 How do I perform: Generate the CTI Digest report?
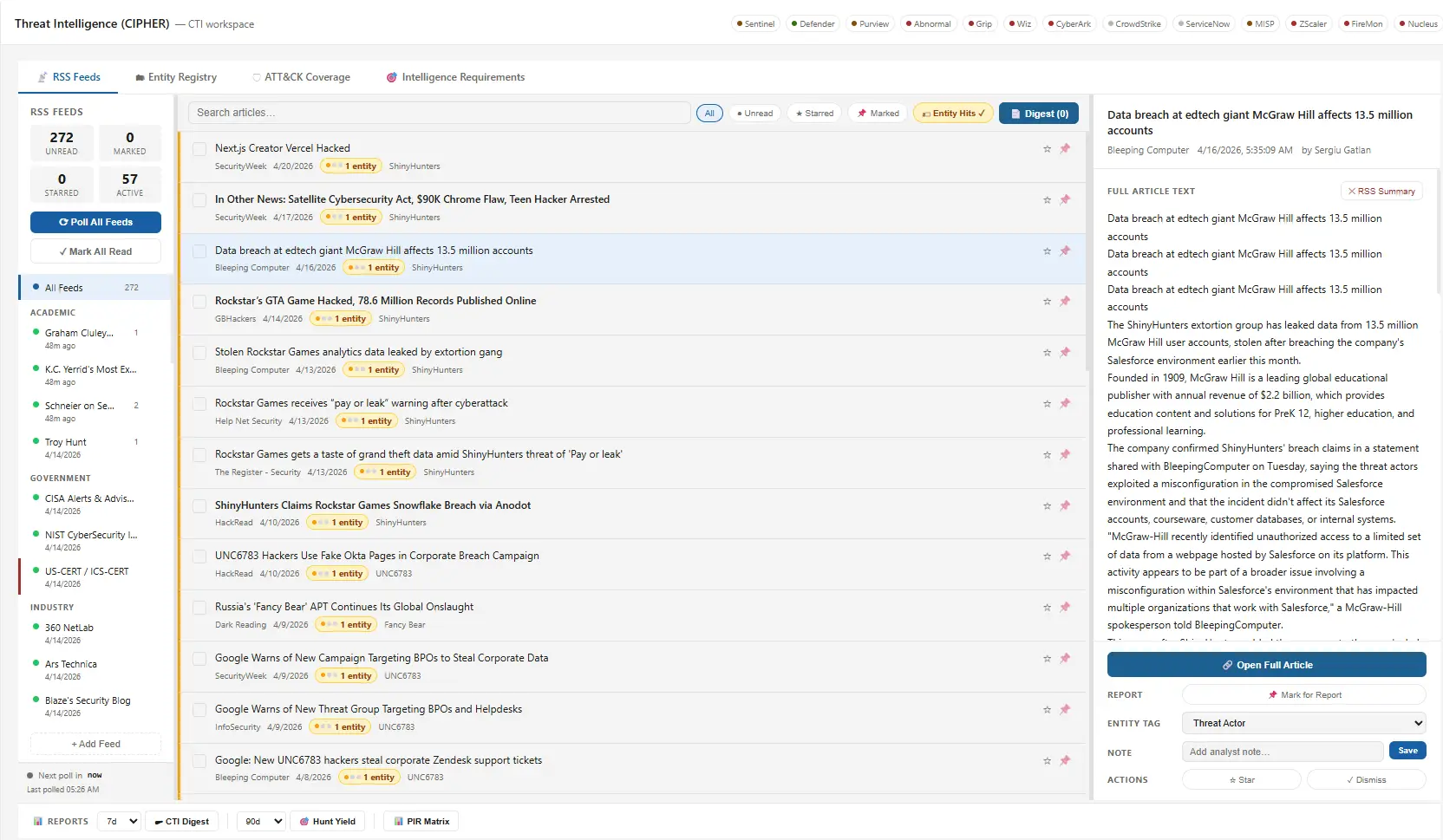tap(182, 822)
